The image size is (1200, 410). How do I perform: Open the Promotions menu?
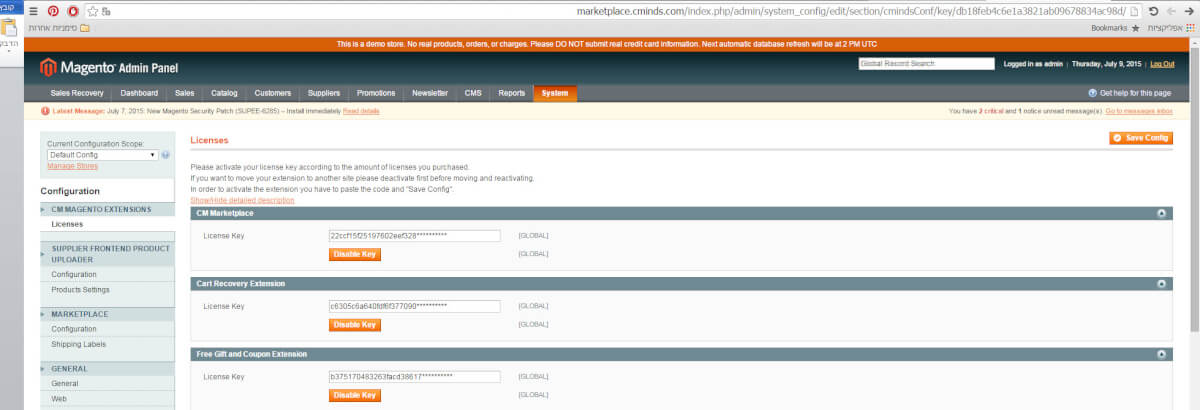click(375, 93)
